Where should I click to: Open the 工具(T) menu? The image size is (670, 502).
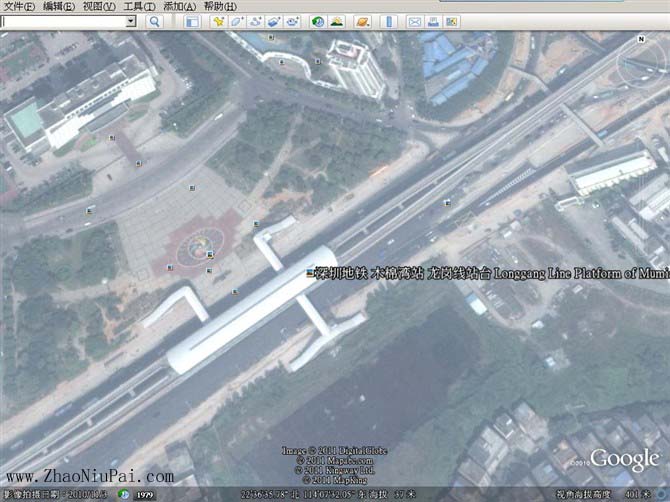[x=139, y=6]
